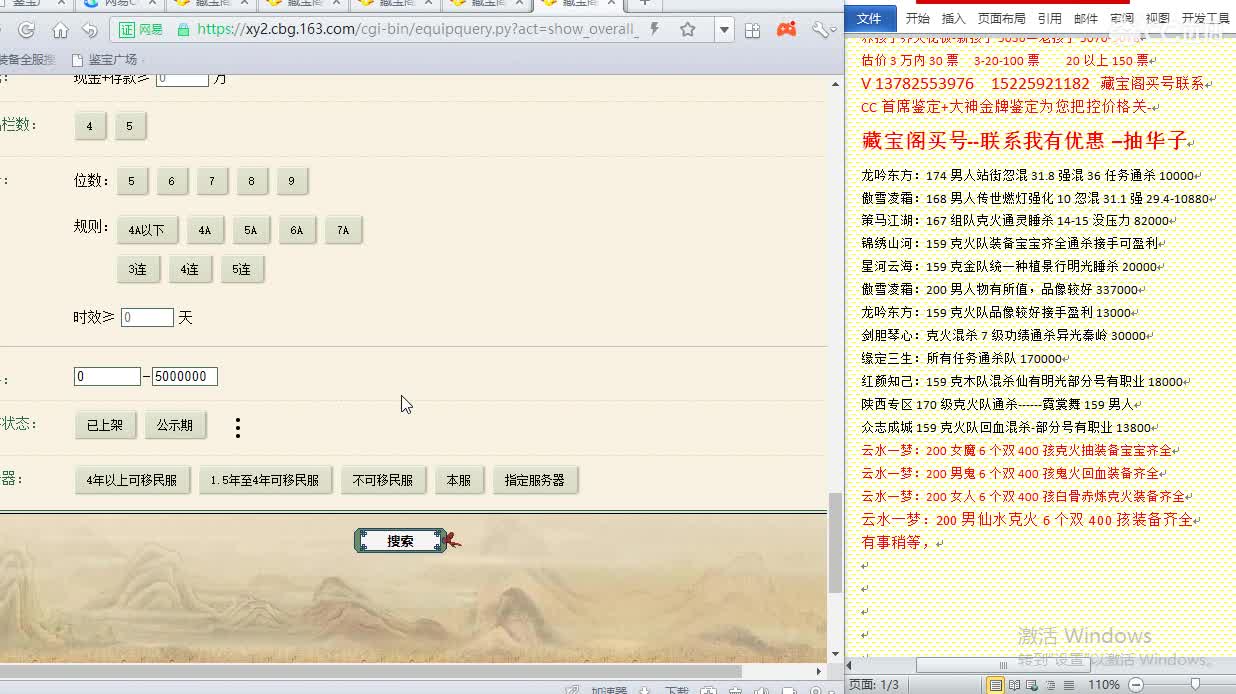Select rule 5A
Image resolution: width=1236 pixels, height=694 pixels.
click(x=251, y=230)
